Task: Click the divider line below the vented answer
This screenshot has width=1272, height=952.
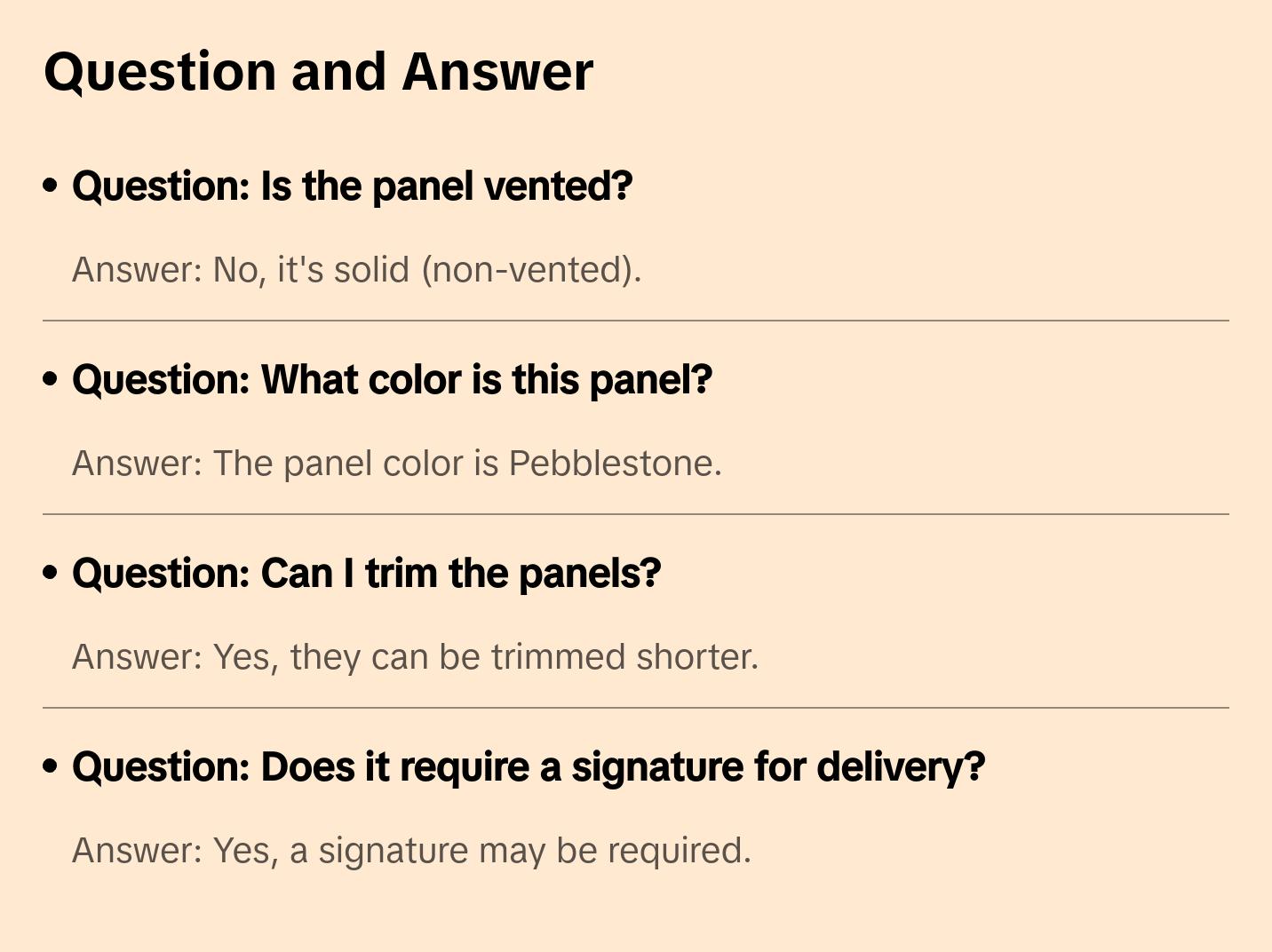Action: [x=636, y=321]
